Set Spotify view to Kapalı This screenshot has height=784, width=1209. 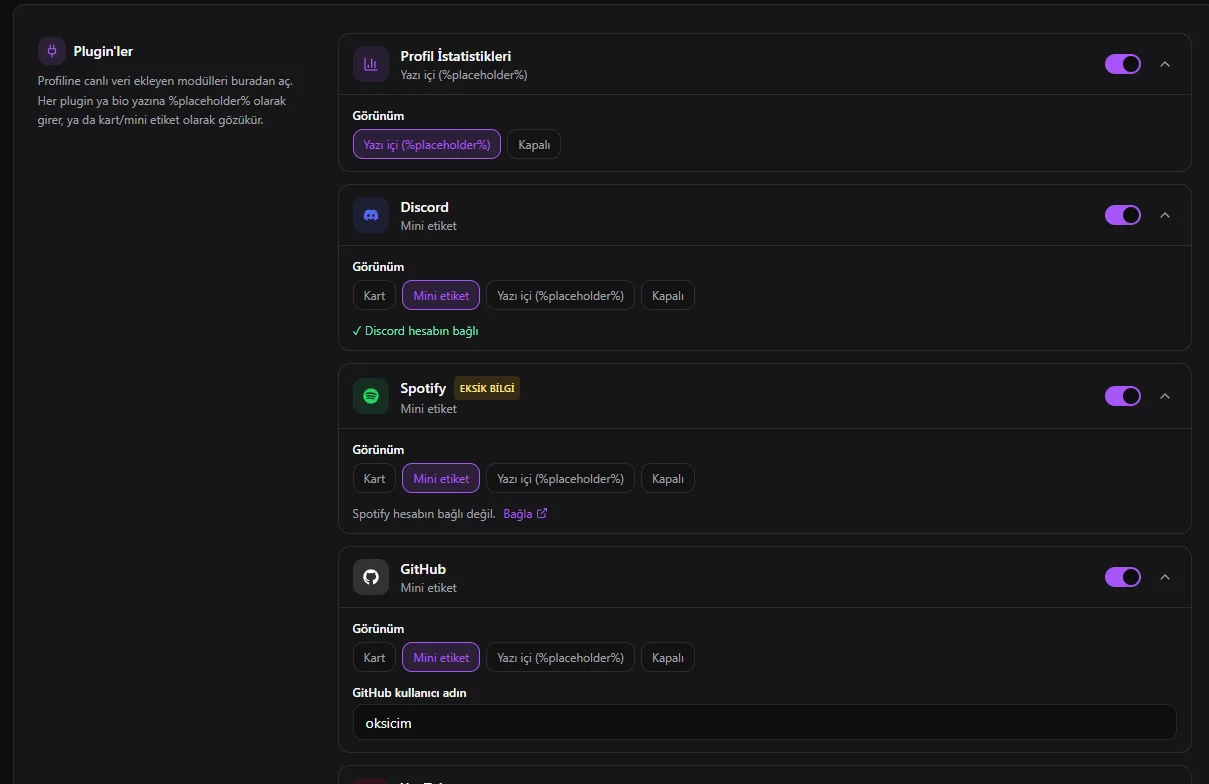(x=668, y=478)
